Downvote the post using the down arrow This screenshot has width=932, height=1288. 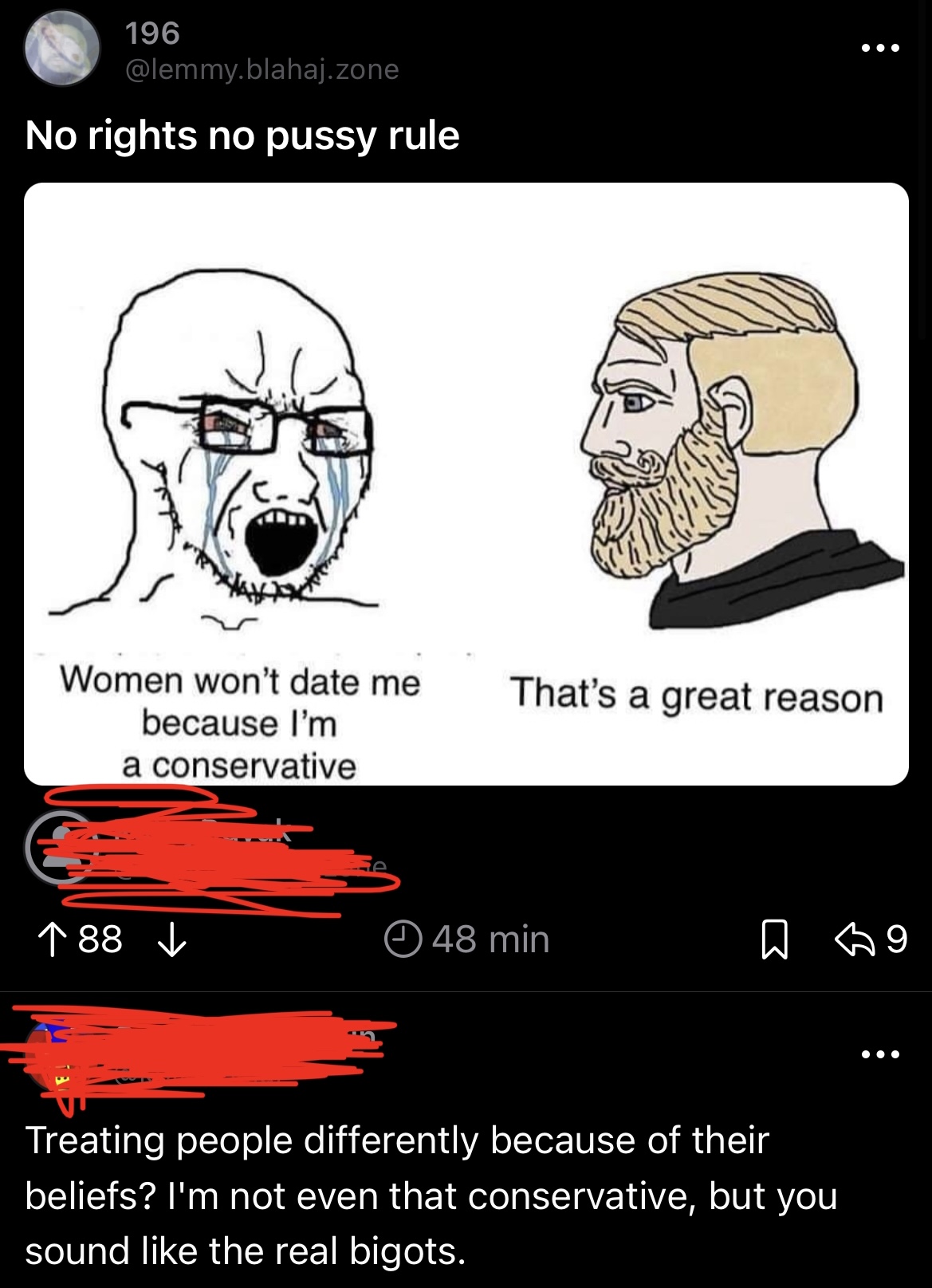click(171, 939)
